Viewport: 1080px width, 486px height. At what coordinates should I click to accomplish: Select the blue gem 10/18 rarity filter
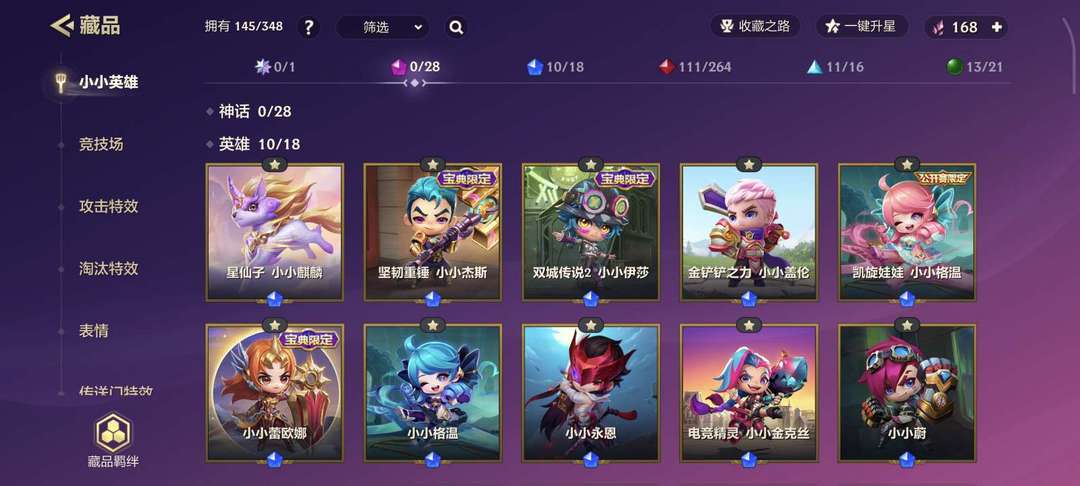point(555,67)
